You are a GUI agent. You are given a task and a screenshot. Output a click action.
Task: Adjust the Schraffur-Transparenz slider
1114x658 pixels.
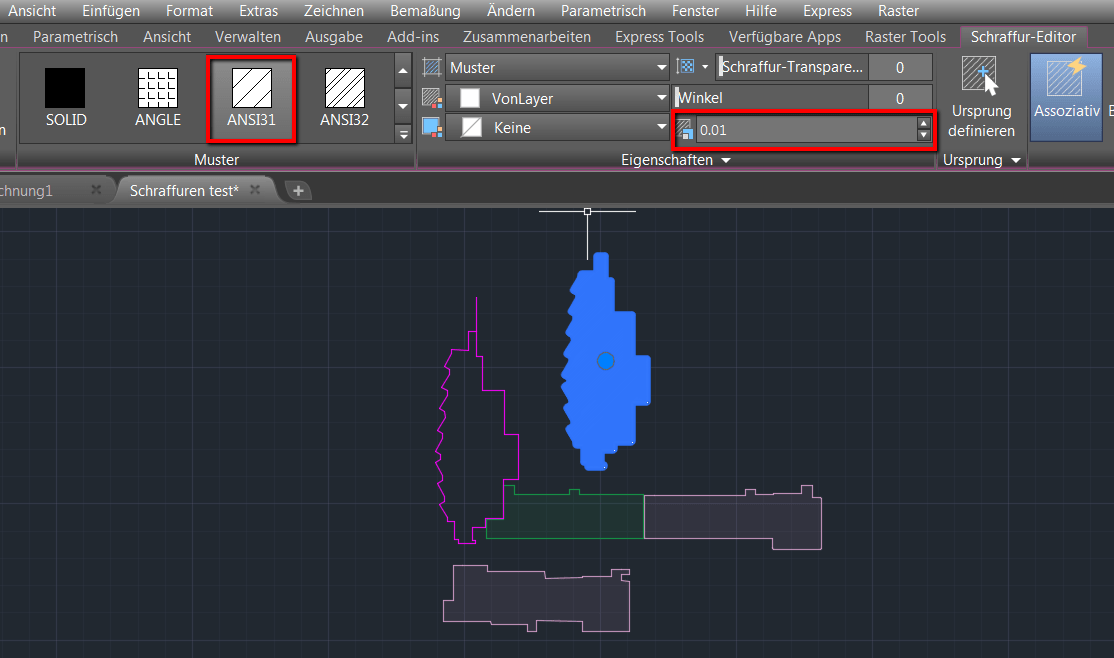(792, 67)
